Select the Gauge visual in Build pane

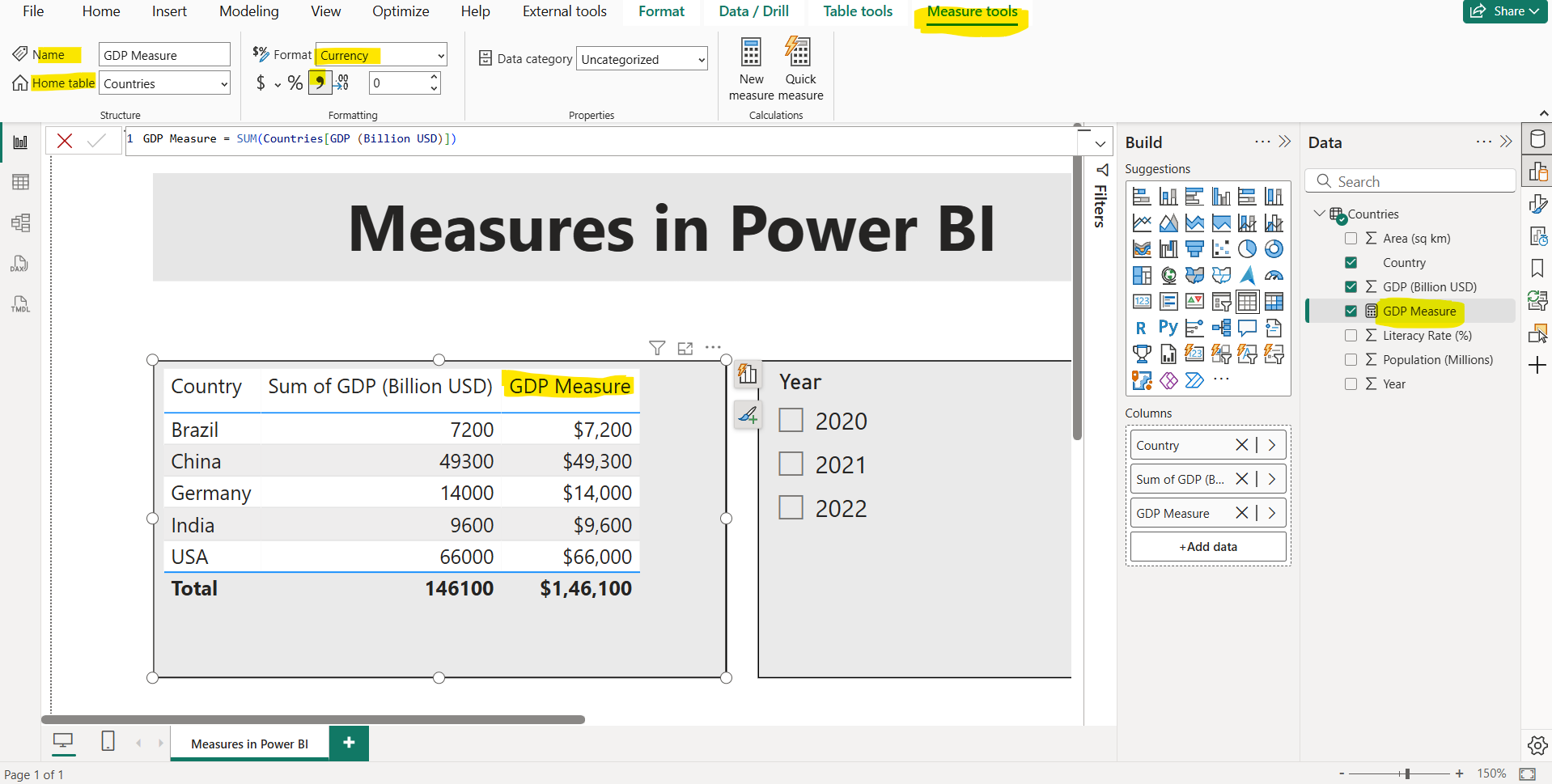tap(1274, 275)
